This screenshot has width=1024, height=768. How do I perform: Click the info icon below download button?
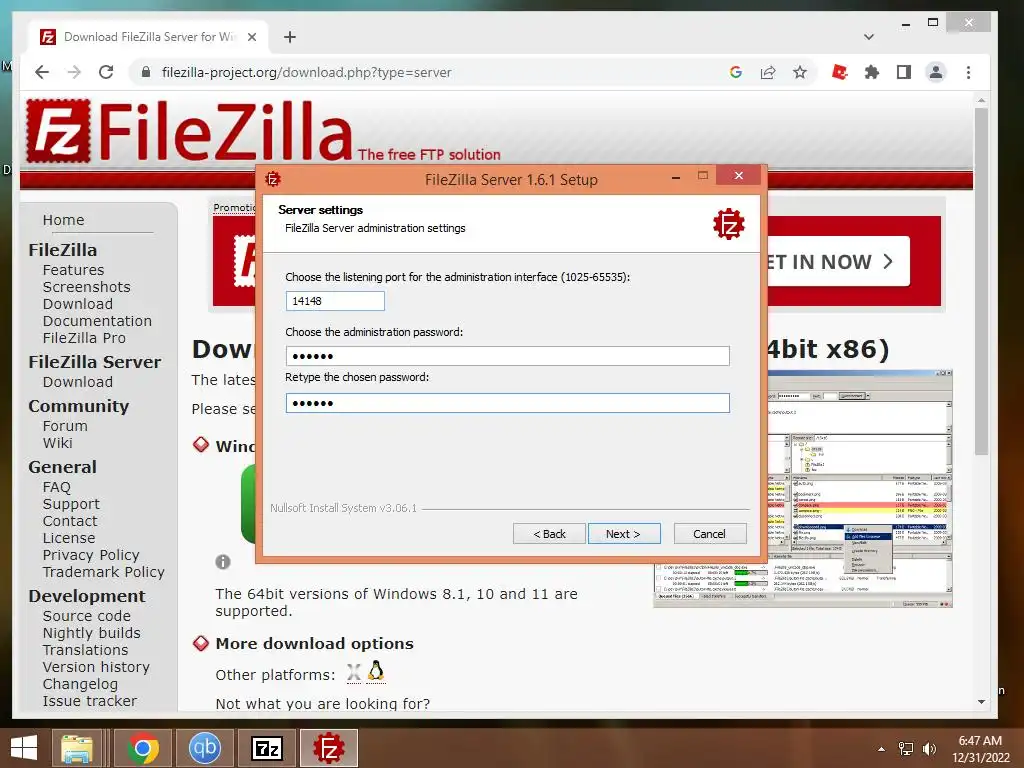click(223, 562)
